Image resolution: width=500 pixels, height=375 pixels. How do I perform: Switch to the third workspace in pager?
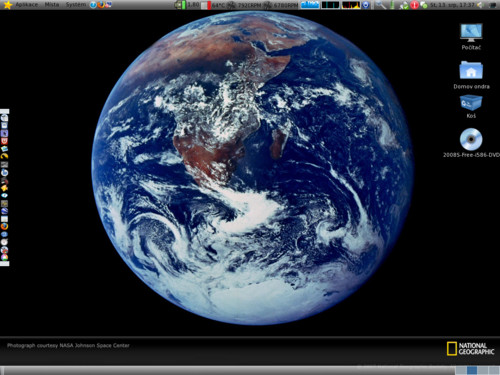pyautogui.click(x=483, y=370)
